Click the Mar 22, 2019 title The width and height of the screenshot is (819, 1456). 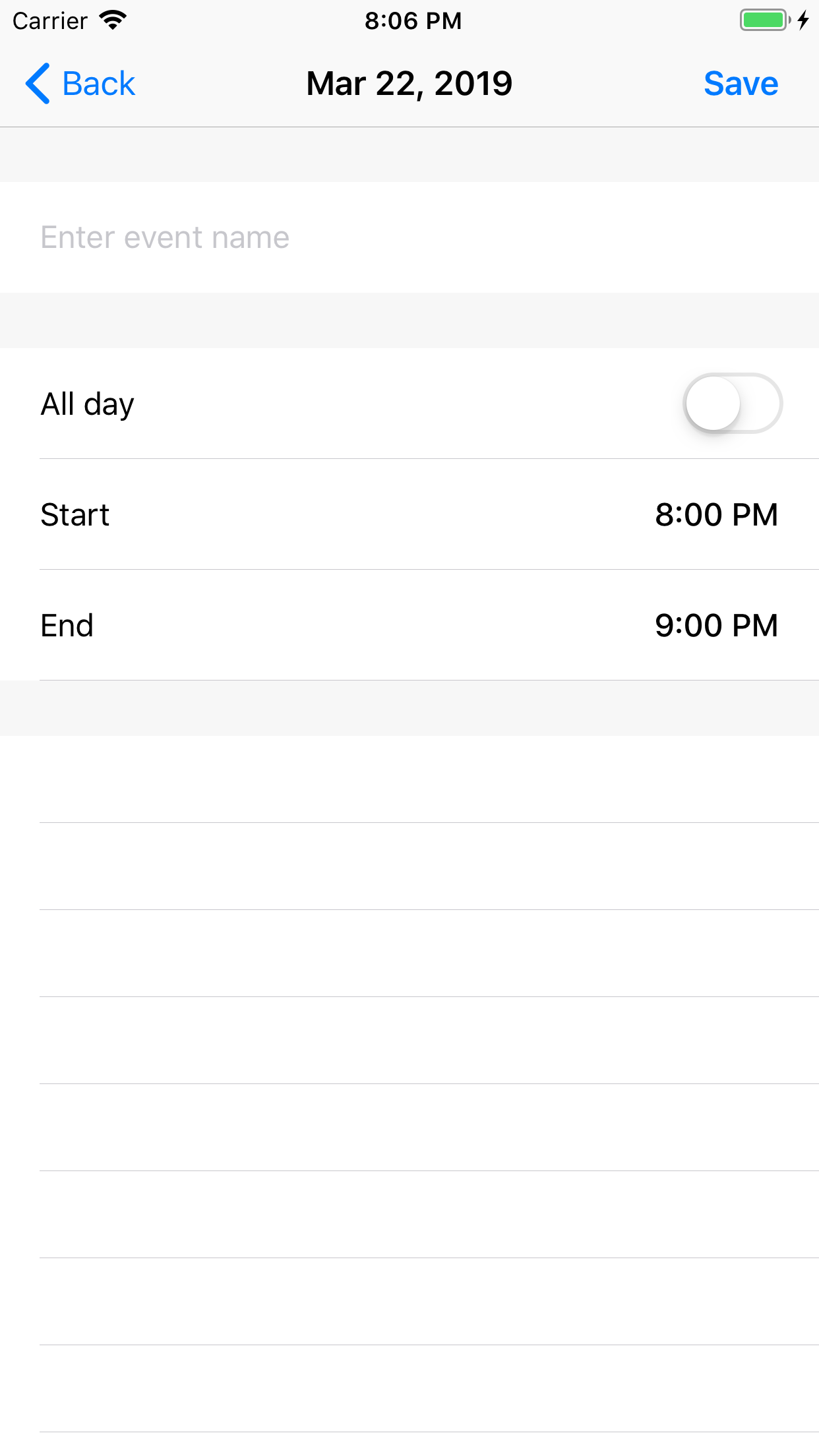pyautogui.click(x=409, y=84)
